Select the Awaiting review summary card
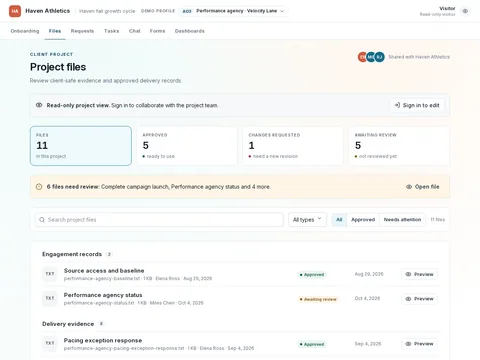Viewport: 480px width, 360px height. (x=399, y=146)
